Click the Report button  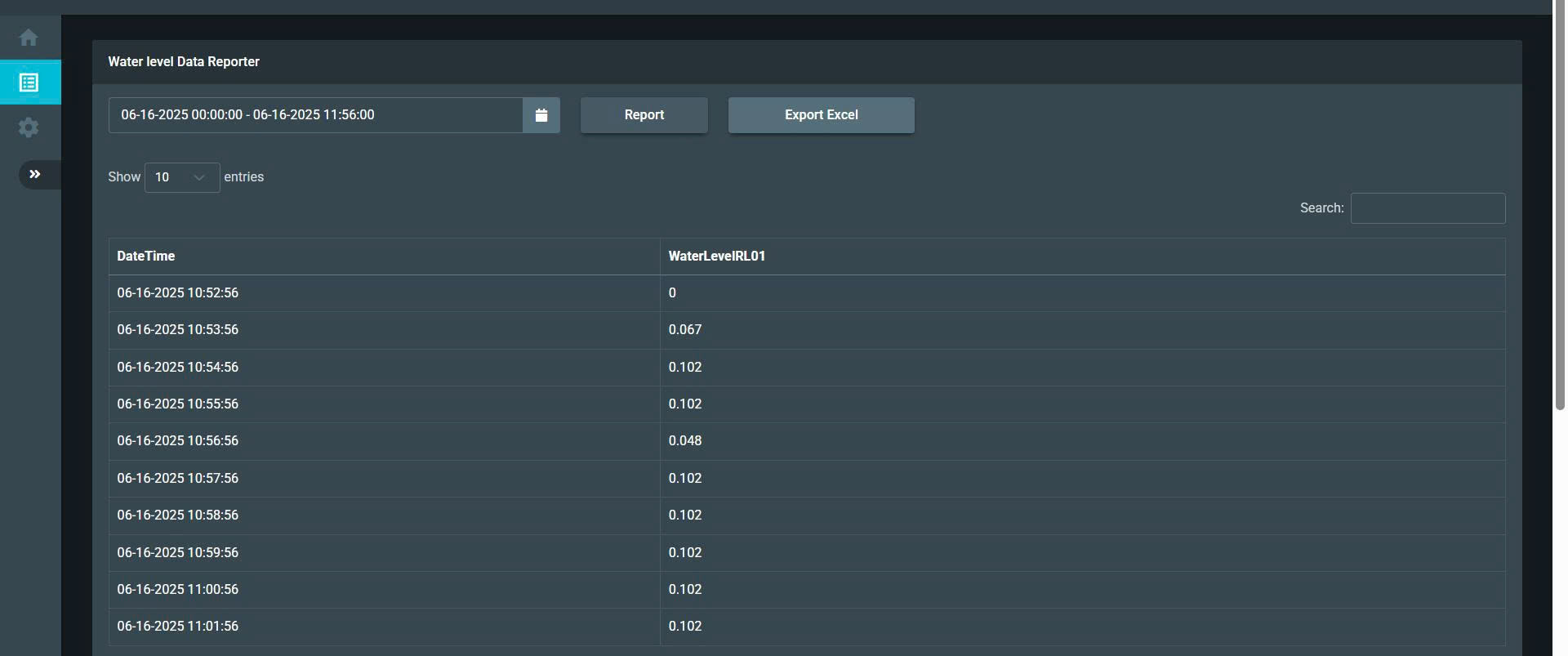pyautogui.click(x=644, y=115)
